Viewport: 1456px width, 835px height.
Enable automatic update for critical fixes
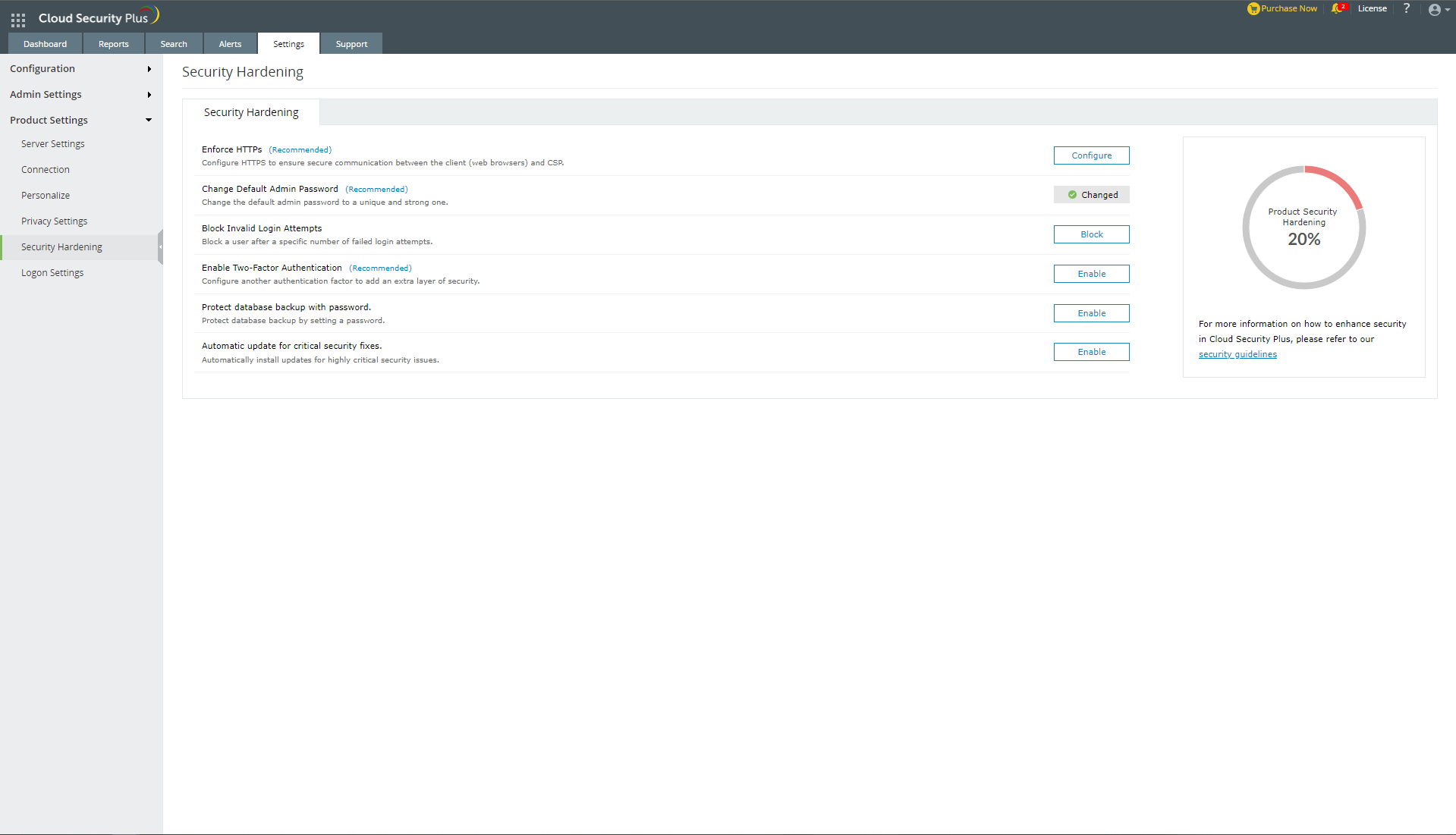1091,352
